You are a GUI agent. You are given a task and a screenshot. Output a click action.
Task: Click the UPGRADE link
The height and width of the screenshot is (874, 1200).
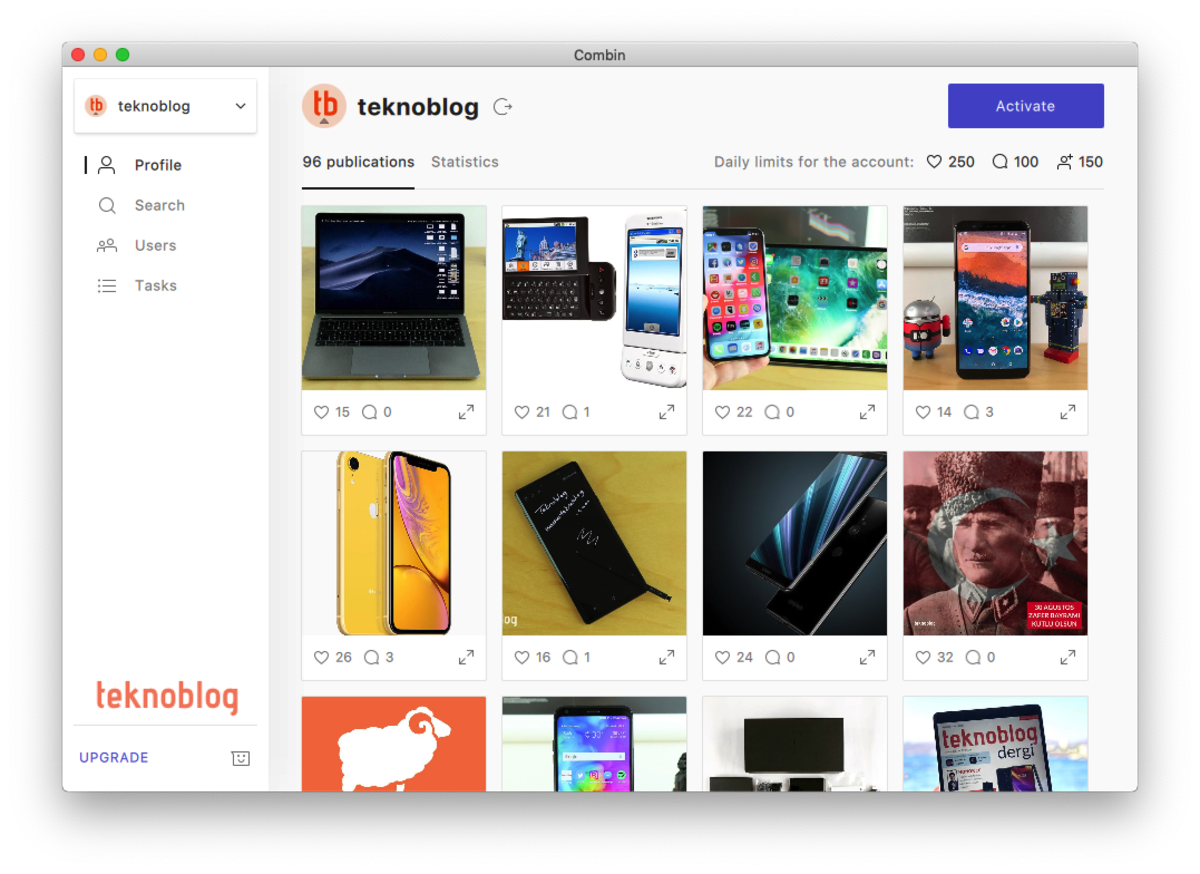114,758
